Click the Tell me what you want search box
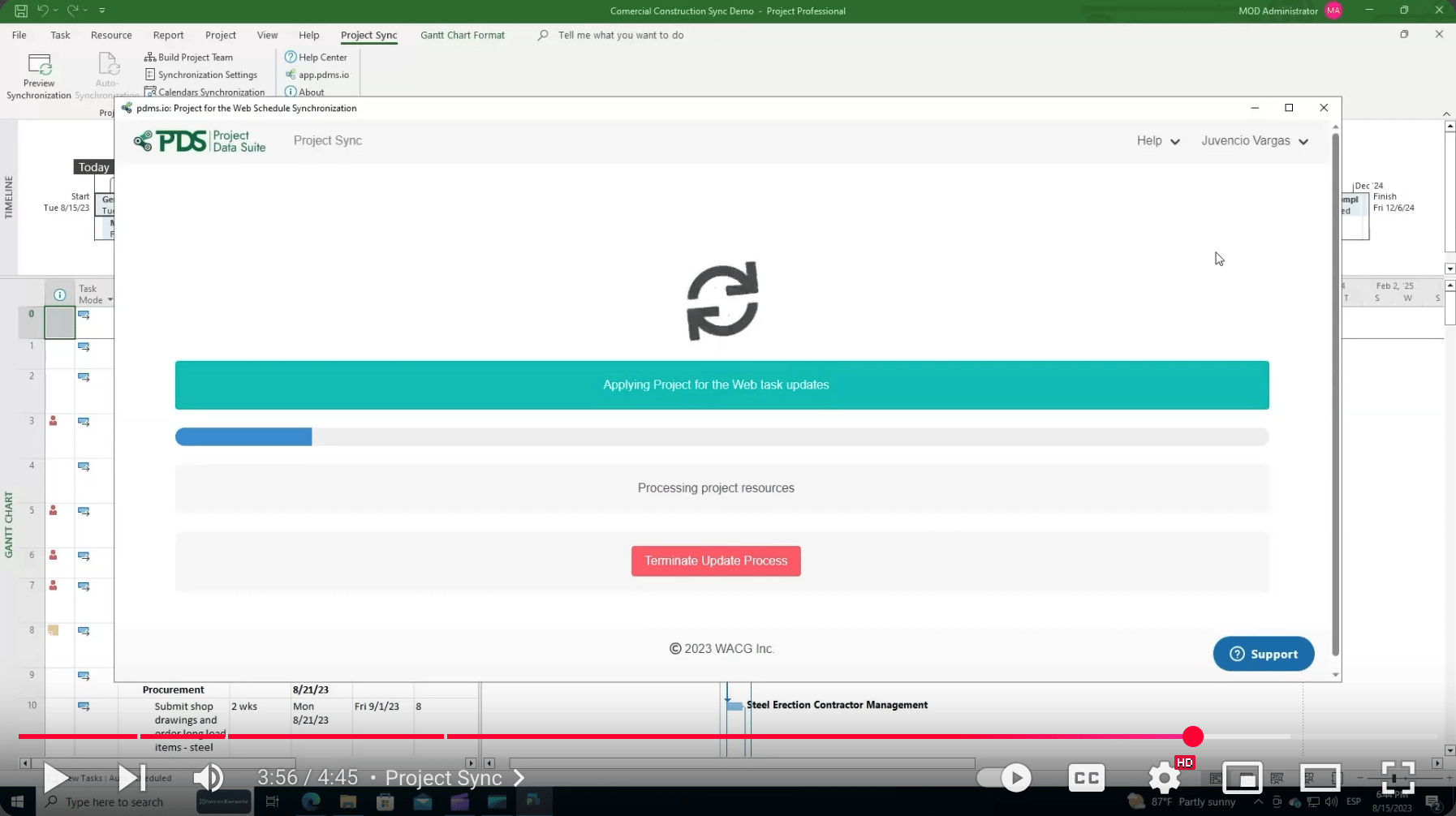The width and height of the screenshot is (1456, 816). tap(621, 35)
